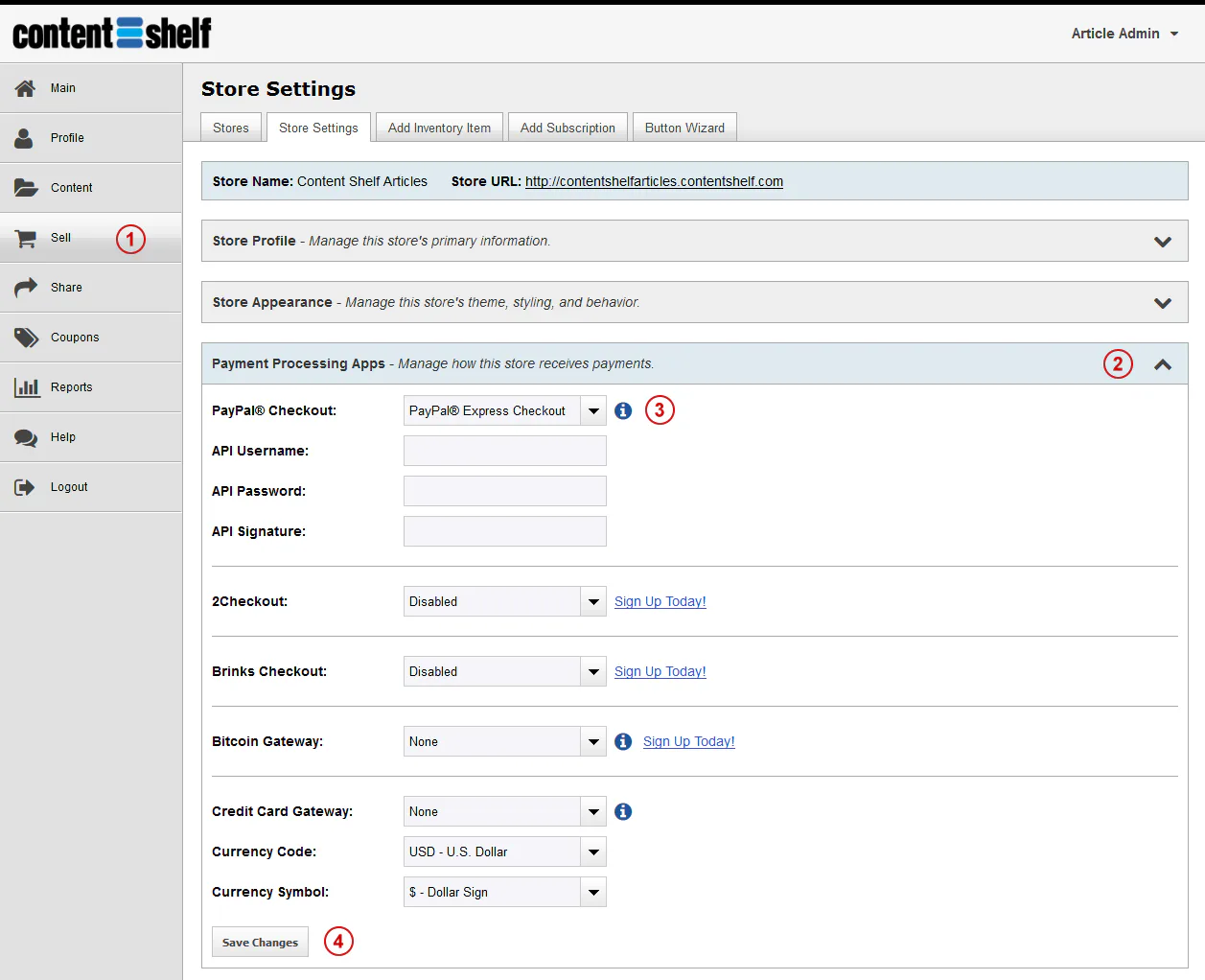Click the Save Changes button
The image size is (1205, 980).
pos(260,942)
